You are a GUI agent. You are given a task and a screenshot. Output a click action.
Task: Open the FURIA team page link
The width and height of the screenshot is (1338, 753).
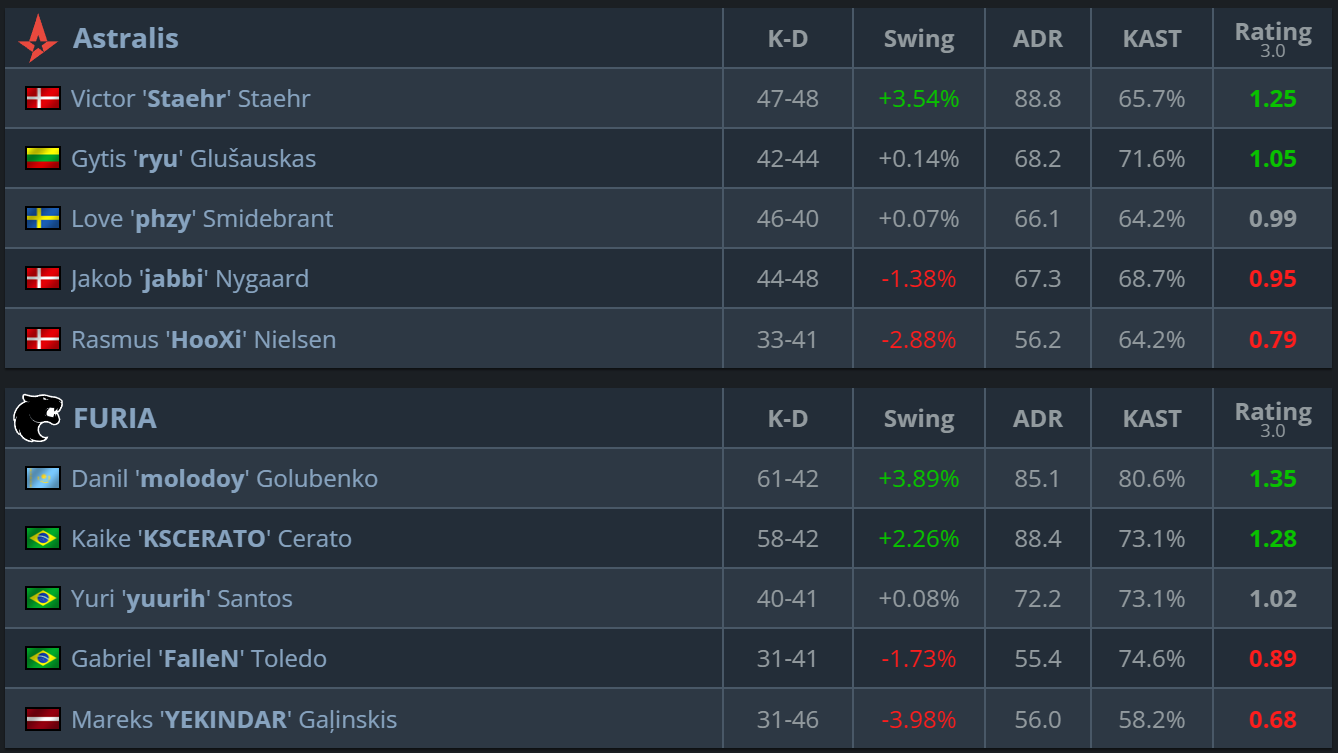tap(115, 418)
